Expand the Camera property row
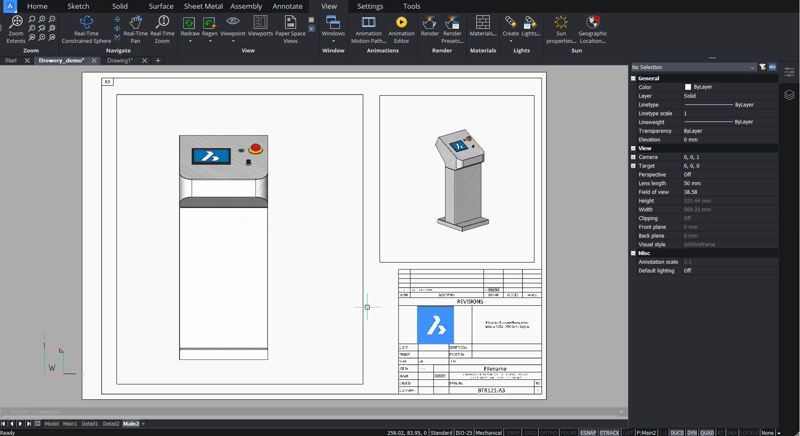This screenshot has width=800, height=436. pos(634,157)
